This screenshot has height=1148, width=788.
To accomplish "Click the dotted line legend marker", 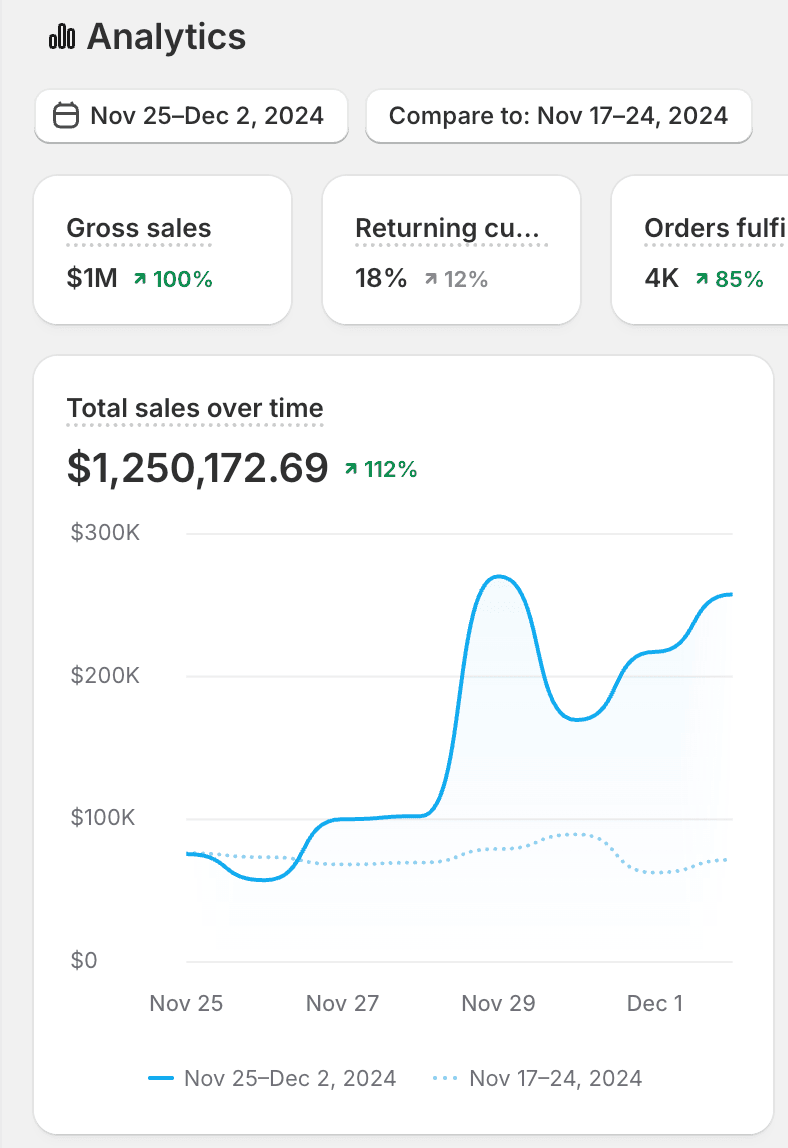I will coord(446,1078).
